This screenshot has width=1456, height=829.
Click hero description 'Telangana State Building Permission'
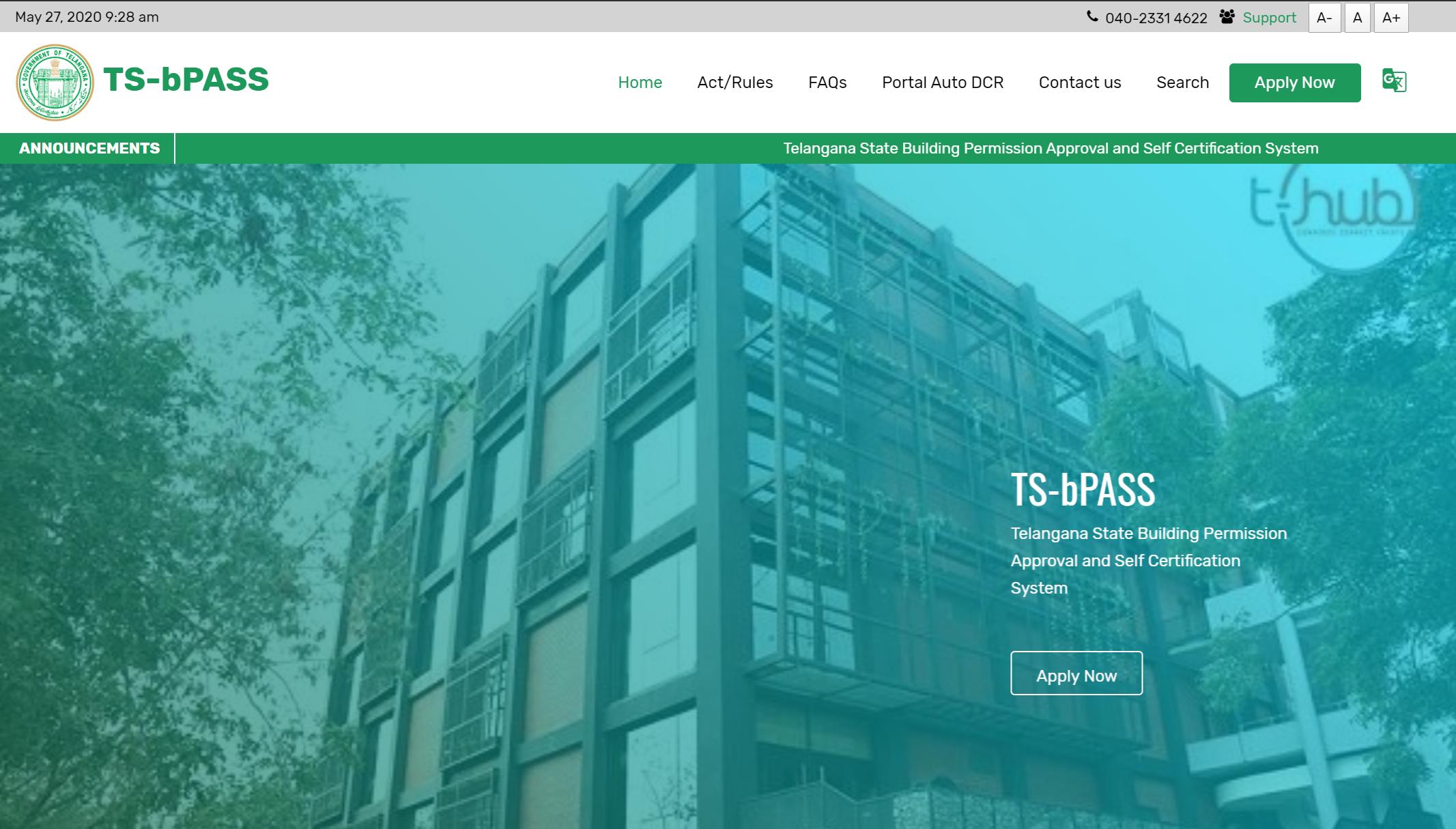pyautogui.click(x=1149, y=534)
